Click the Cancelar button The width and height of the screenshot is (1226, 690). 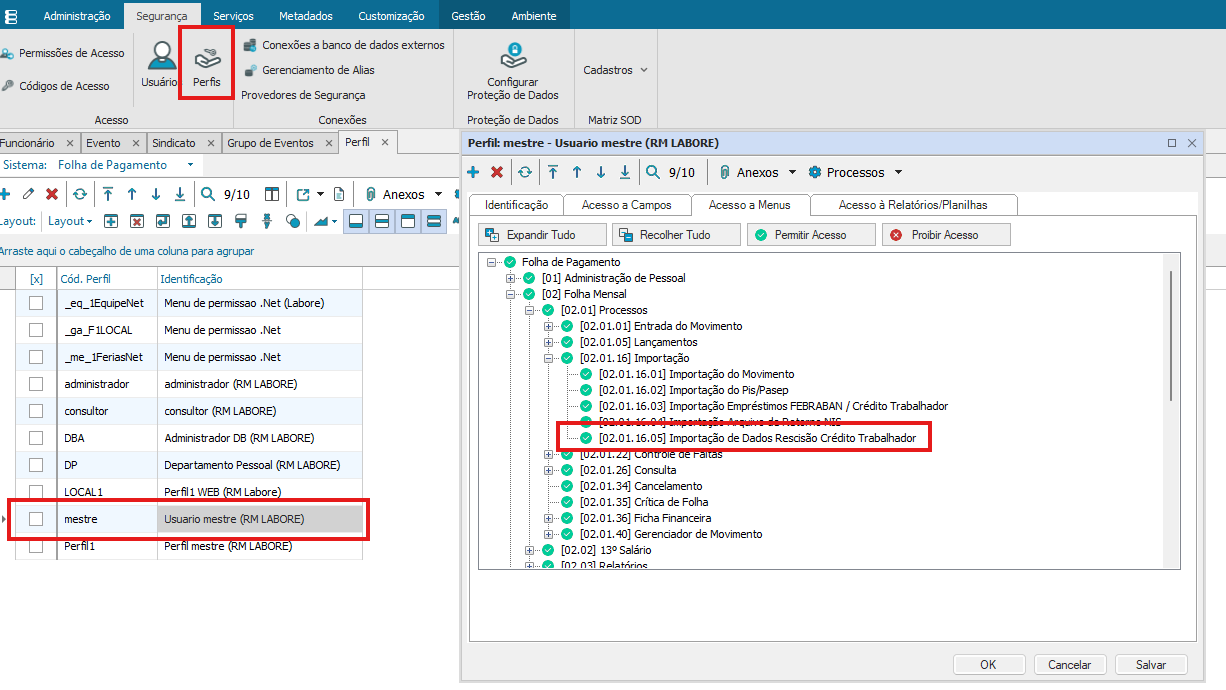pos(1069,664)
